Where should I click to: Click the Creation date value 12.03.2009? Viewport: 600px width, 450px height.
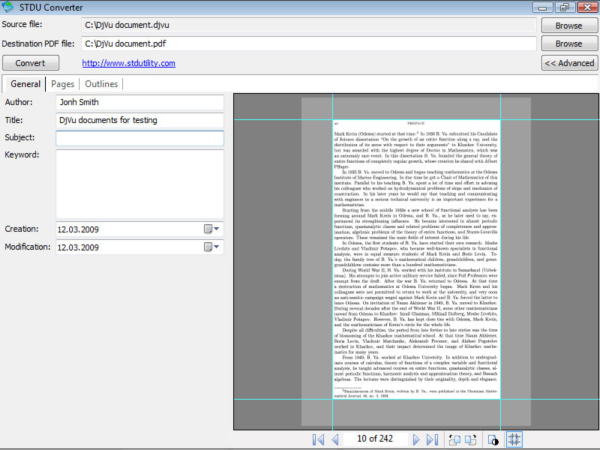pyautogui.click(x=78, y=229)
